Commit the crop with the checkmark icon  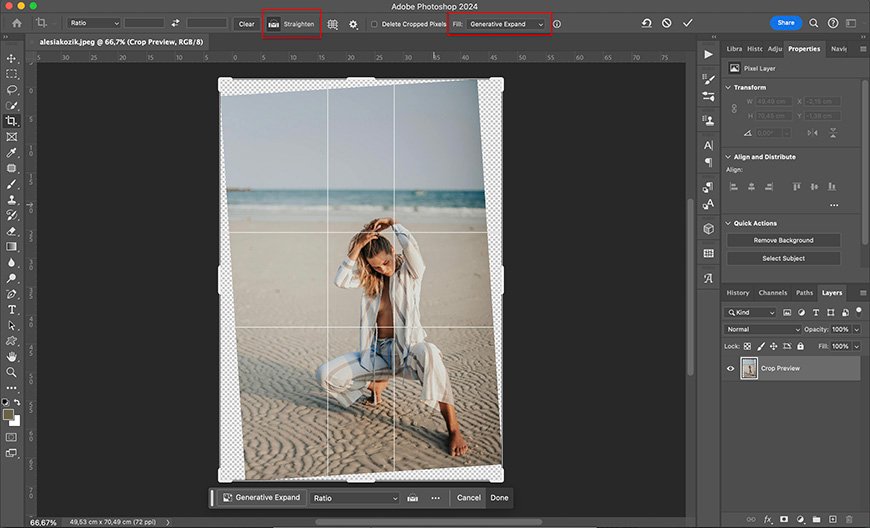pyautogui.click(x=687, y=23)
